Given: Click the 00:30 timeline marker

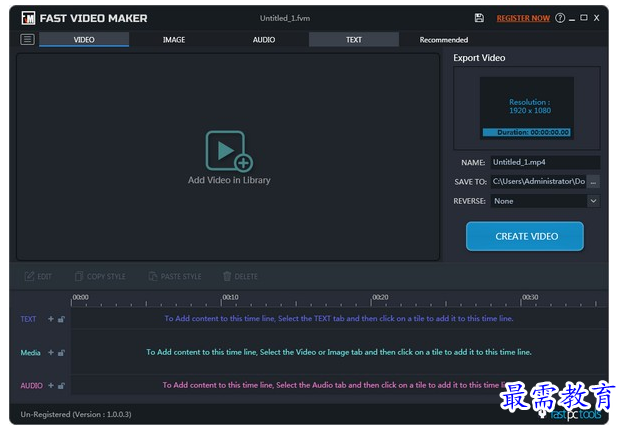Looking at the screenshot, I should (530, 297).
